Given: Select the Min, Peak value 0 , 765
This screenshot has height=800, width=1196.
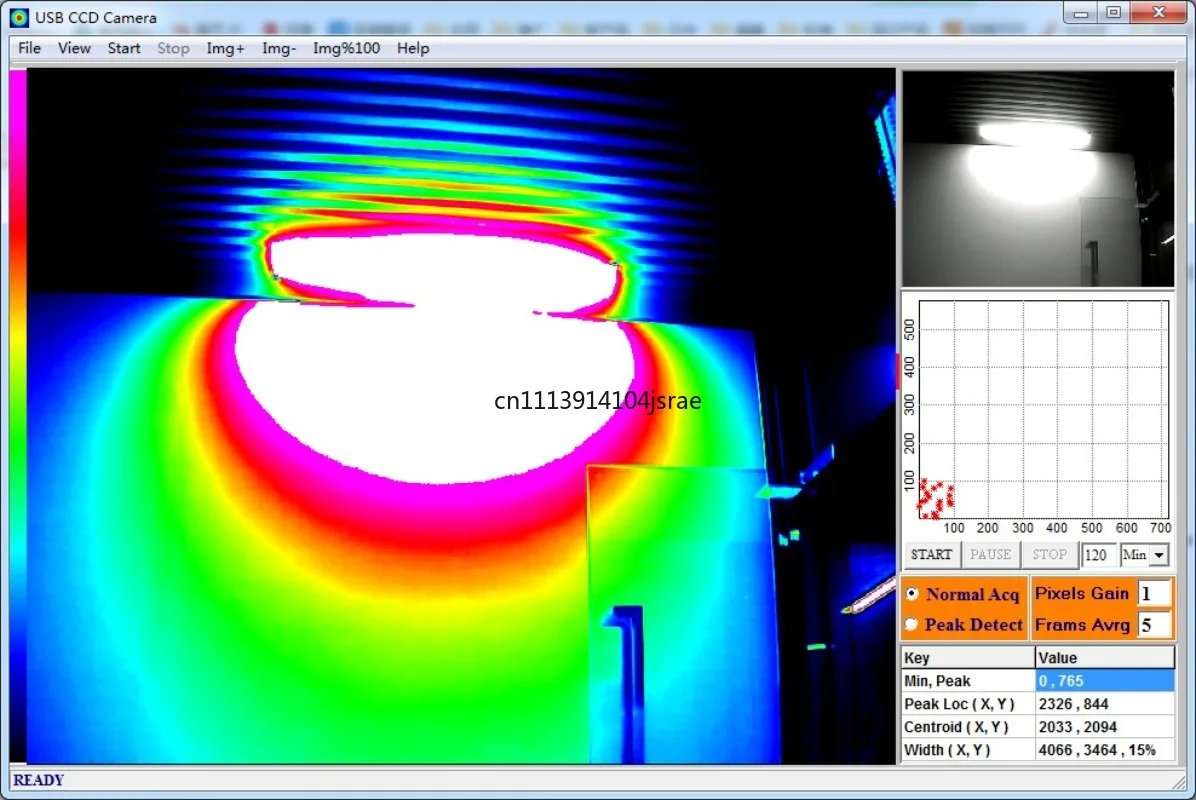Looking at the screenshot, I should click(1104, 680).
